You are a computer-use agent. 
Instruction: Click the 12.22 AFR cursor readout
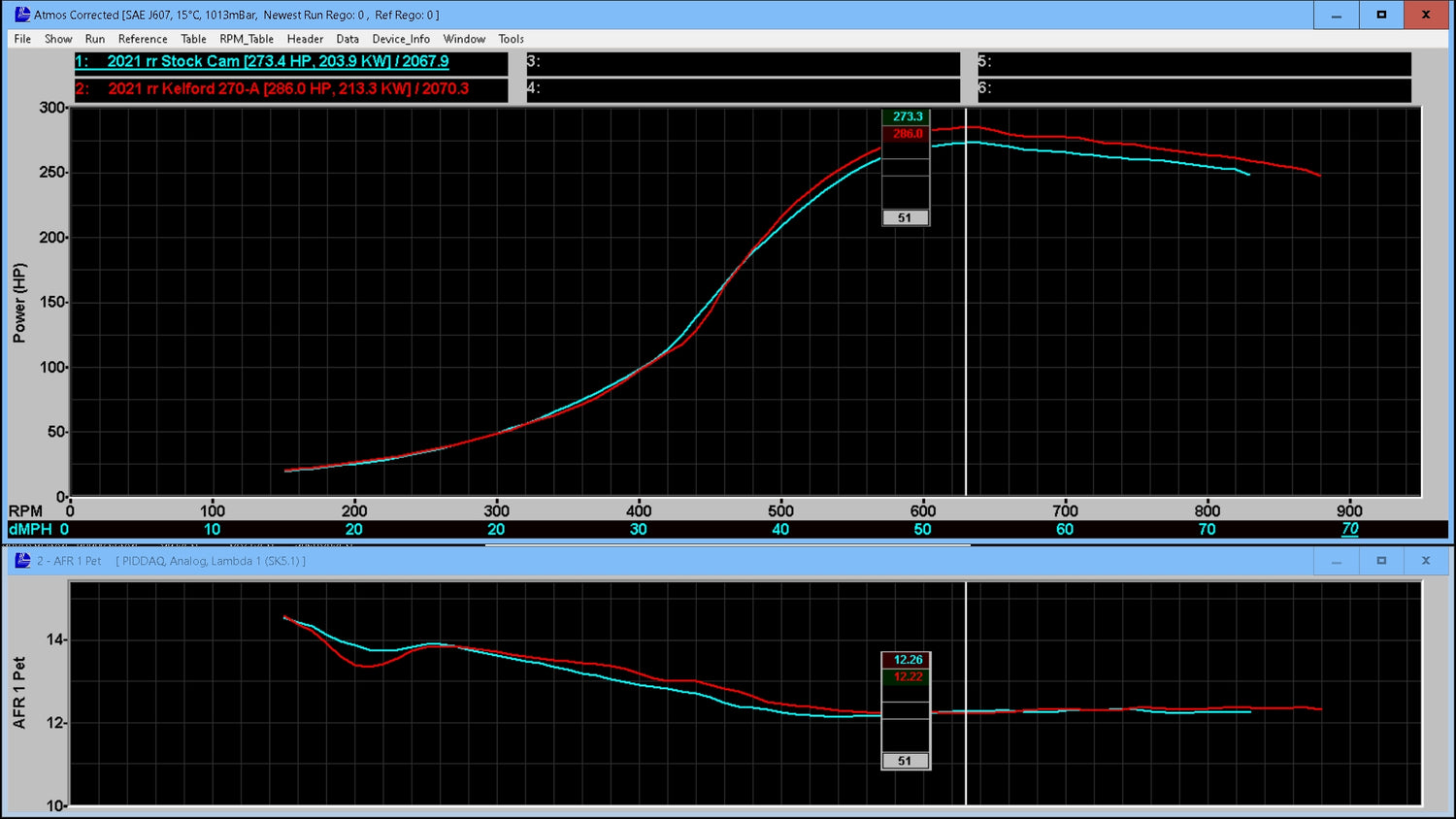click(x=906, y=676)
